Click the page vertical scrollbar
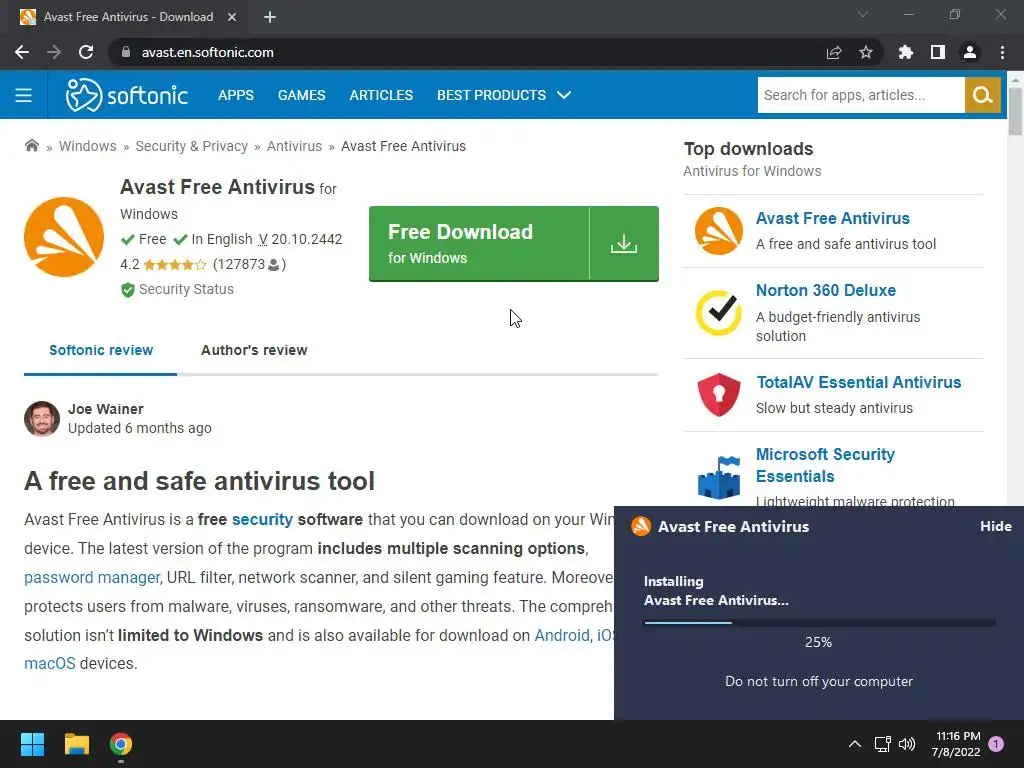Viewport: 1024px width, 768px height. (x=1015, y=112)
